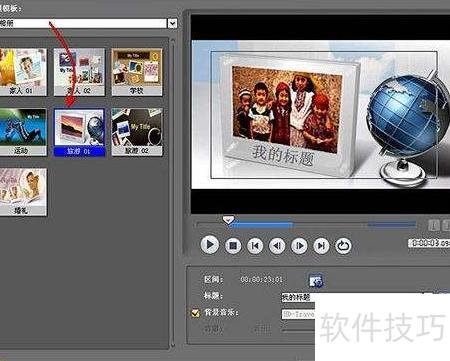450x361 pixels.
Task: Pick the 学校 template thumbnail
Action: tap(137, 72)
